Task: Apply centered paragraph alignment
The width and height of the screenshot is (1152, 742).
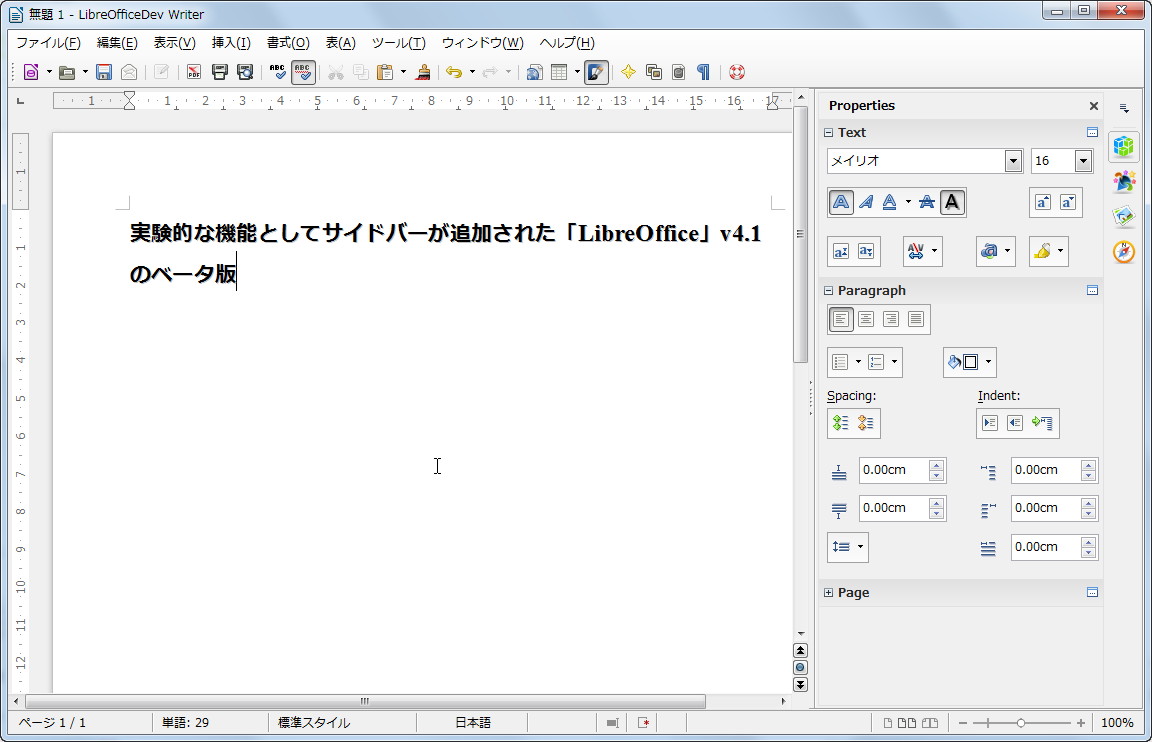Action: [866, 319]
